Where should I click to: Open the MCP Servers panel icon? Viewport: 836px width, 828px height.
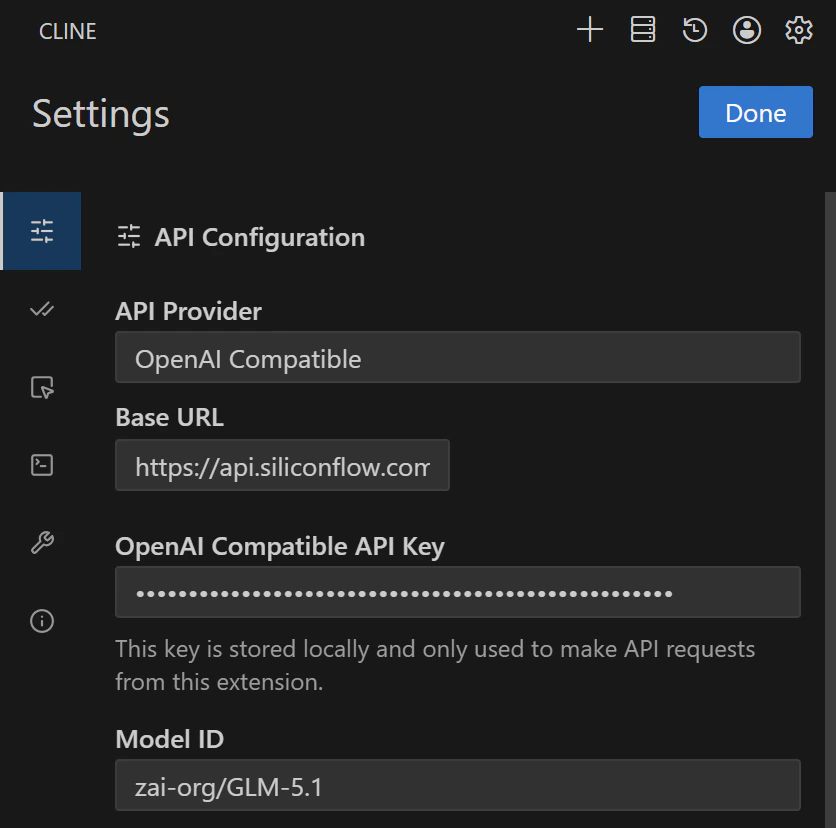[643, 30]
